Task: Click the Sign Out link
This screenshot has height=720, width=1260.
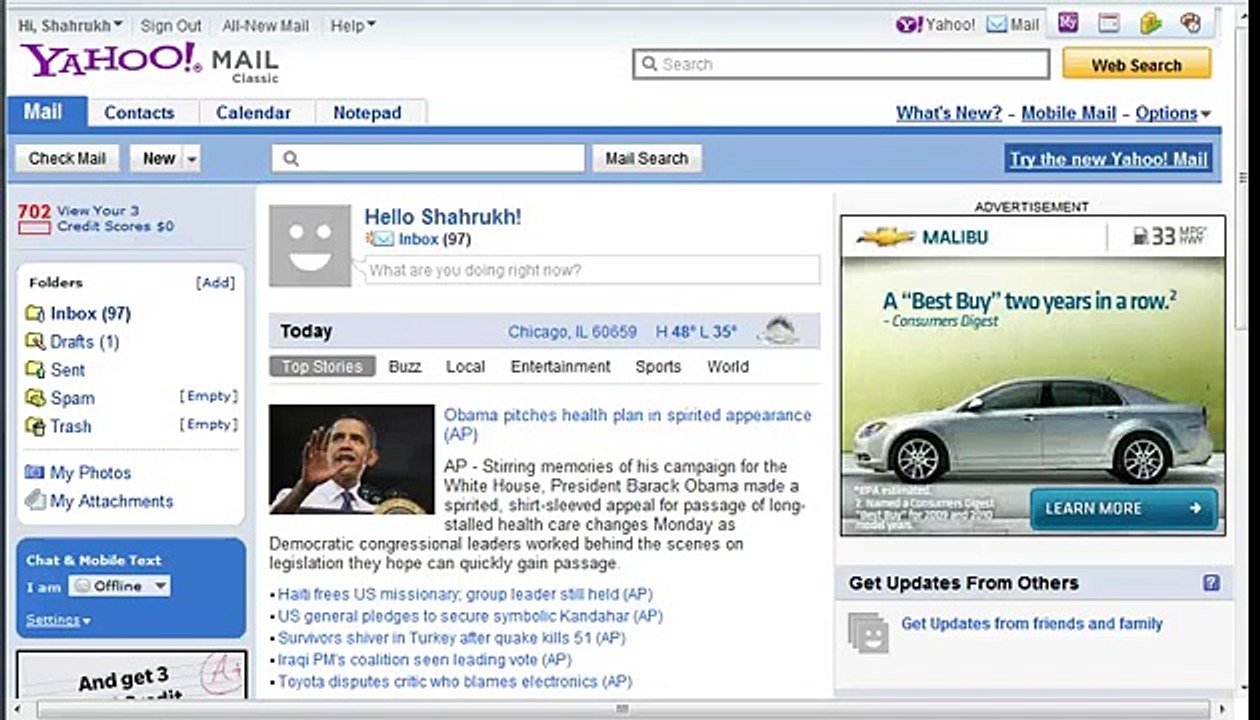Action: 171,25
